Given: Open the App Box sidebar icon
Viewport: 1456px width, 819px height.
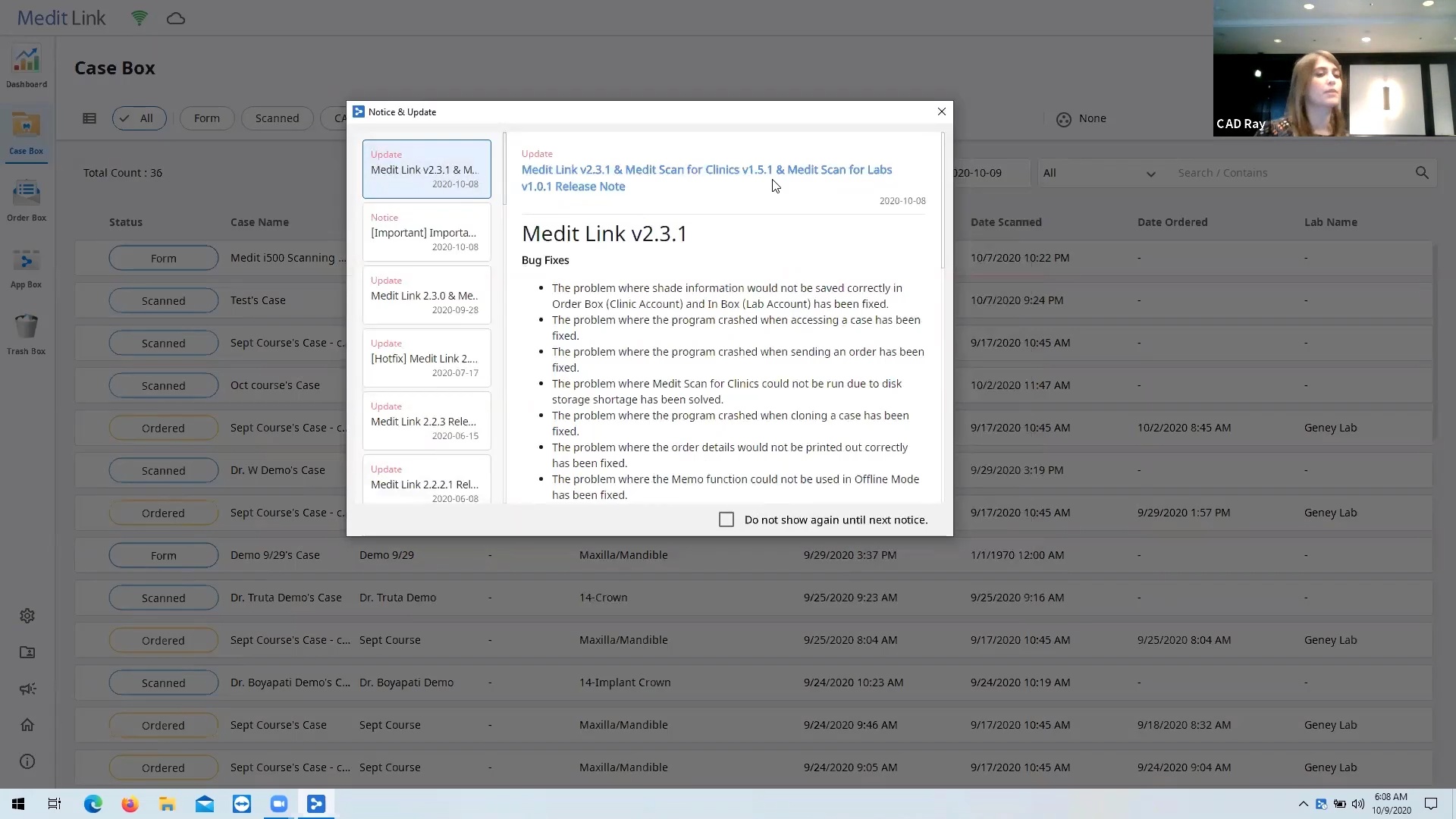Looking at the screenshot, I should click(27, 268).
